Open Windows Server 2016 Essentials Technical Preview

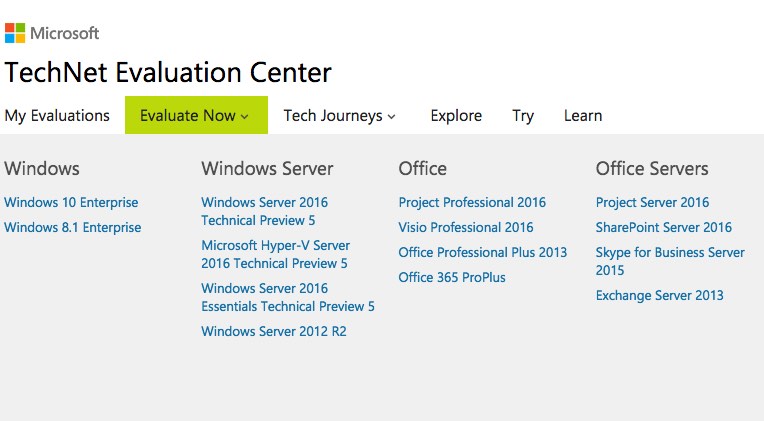pos(288,297)
